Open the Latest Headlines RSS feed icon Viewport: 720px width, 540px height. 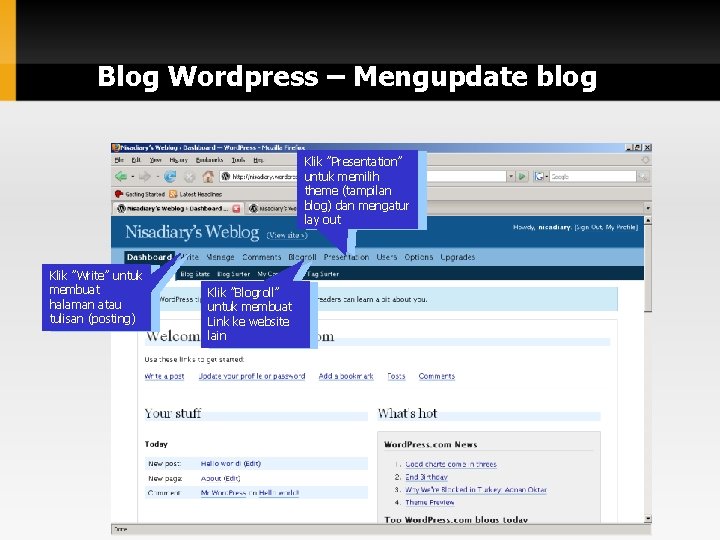point(173,194)
